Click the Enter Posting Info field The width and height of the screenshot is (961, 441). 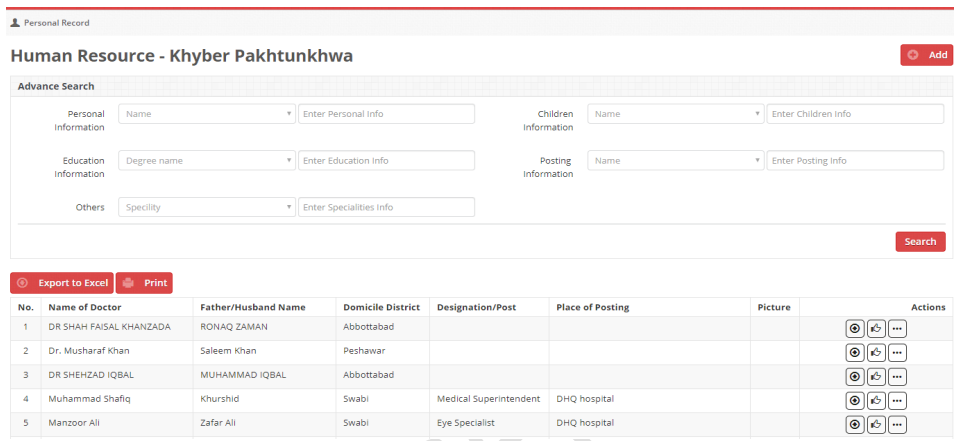(x=855, y=161)
